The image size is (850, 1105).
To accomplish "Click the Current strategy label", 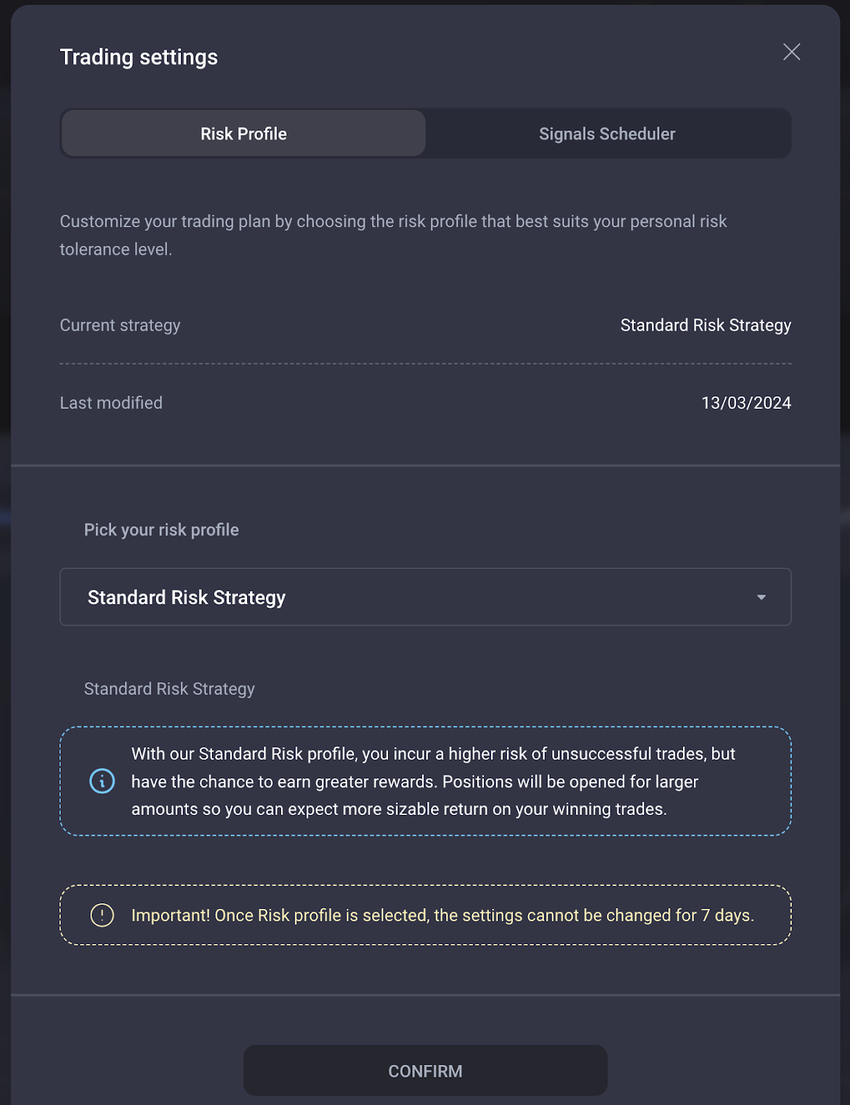I will point(120,325).
